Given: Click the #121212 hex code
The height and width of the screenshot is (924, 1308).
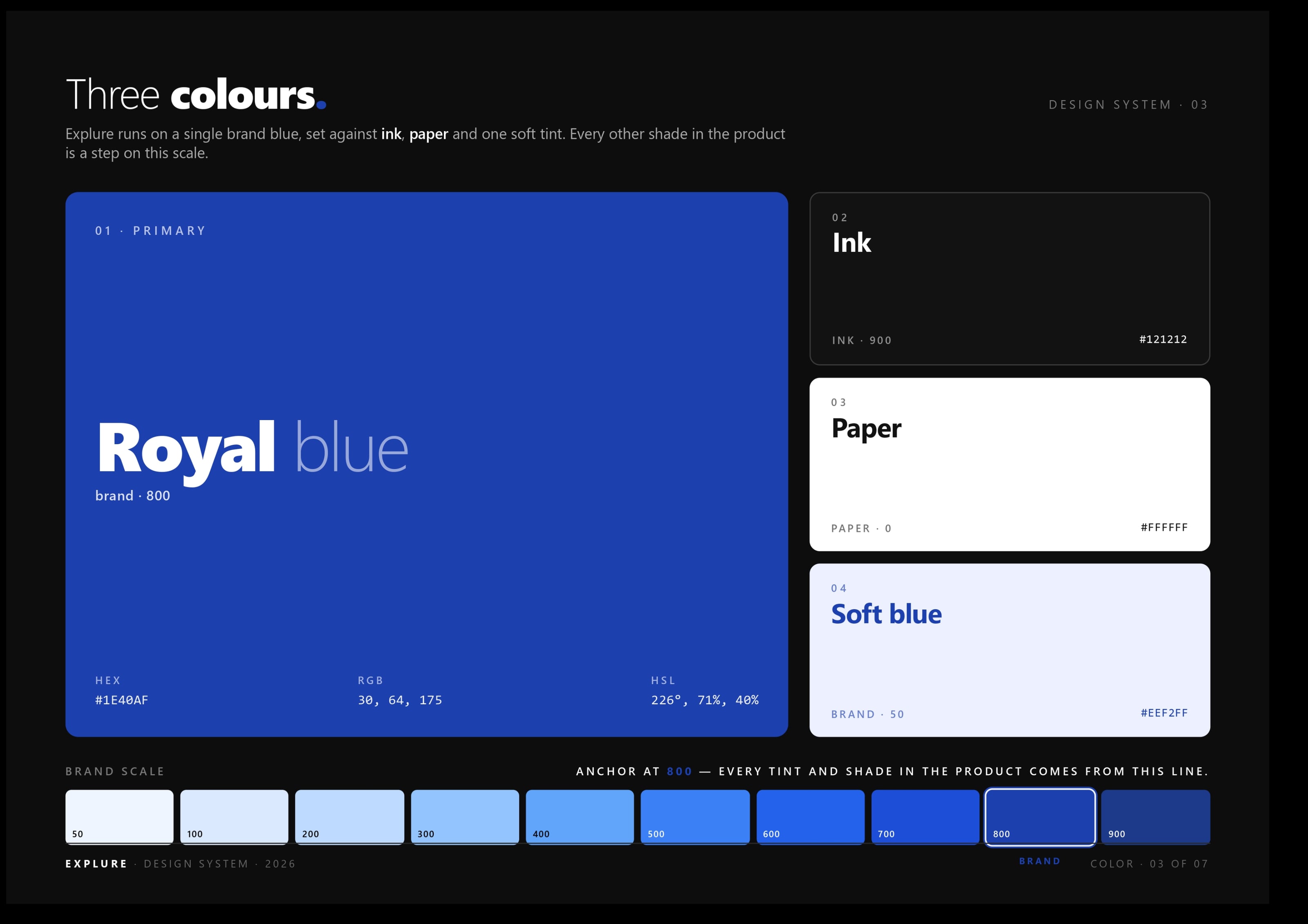Looking at the screenshot, I should tap(1163, 340).
